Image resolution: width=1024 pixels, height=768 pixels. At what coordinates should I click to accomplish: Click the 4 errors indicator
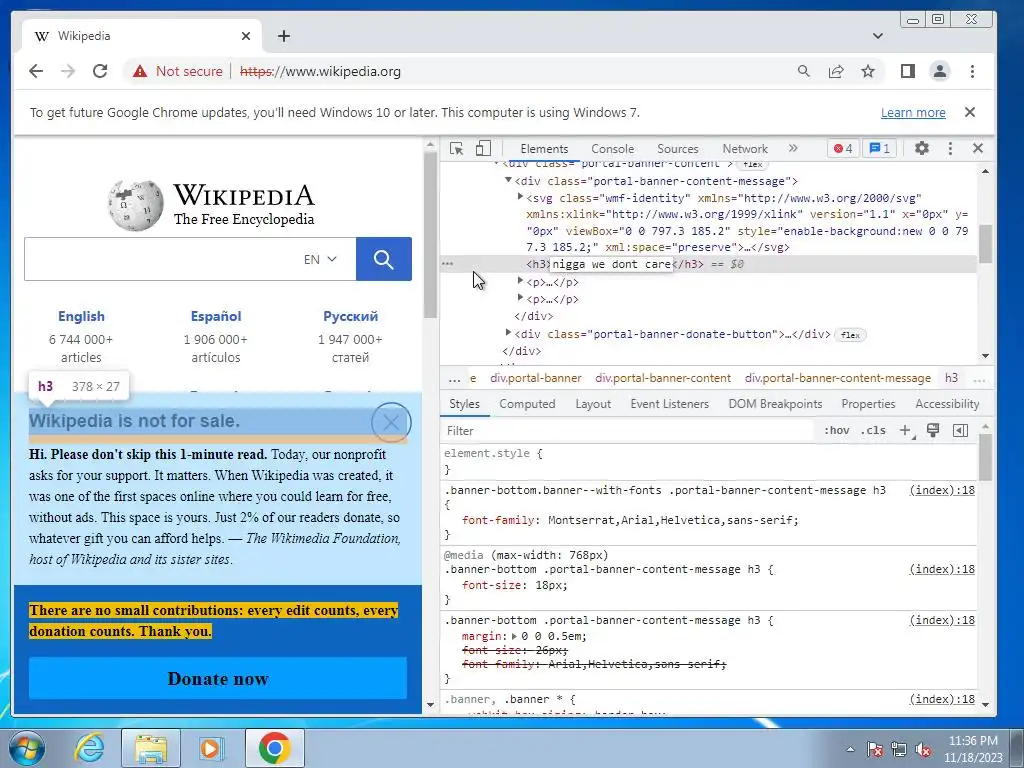(843, 148)
